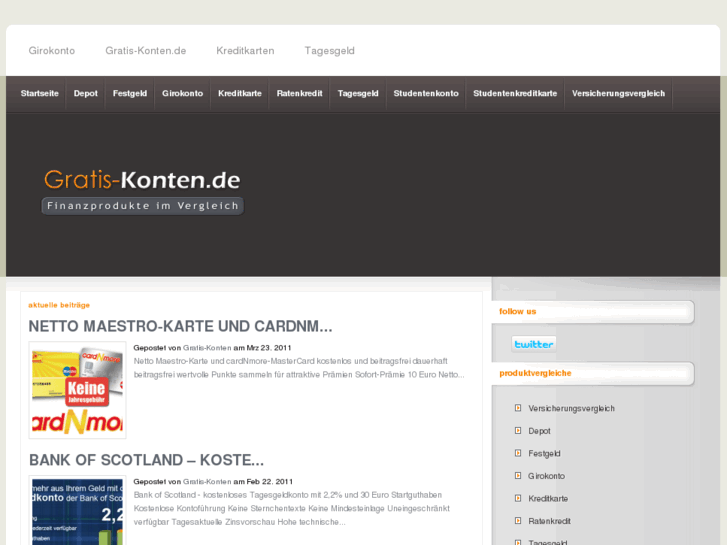This screenshot has height=545, width=727.
Task: Click arrow bullet icon beside Depot
Action: (518, 431)
